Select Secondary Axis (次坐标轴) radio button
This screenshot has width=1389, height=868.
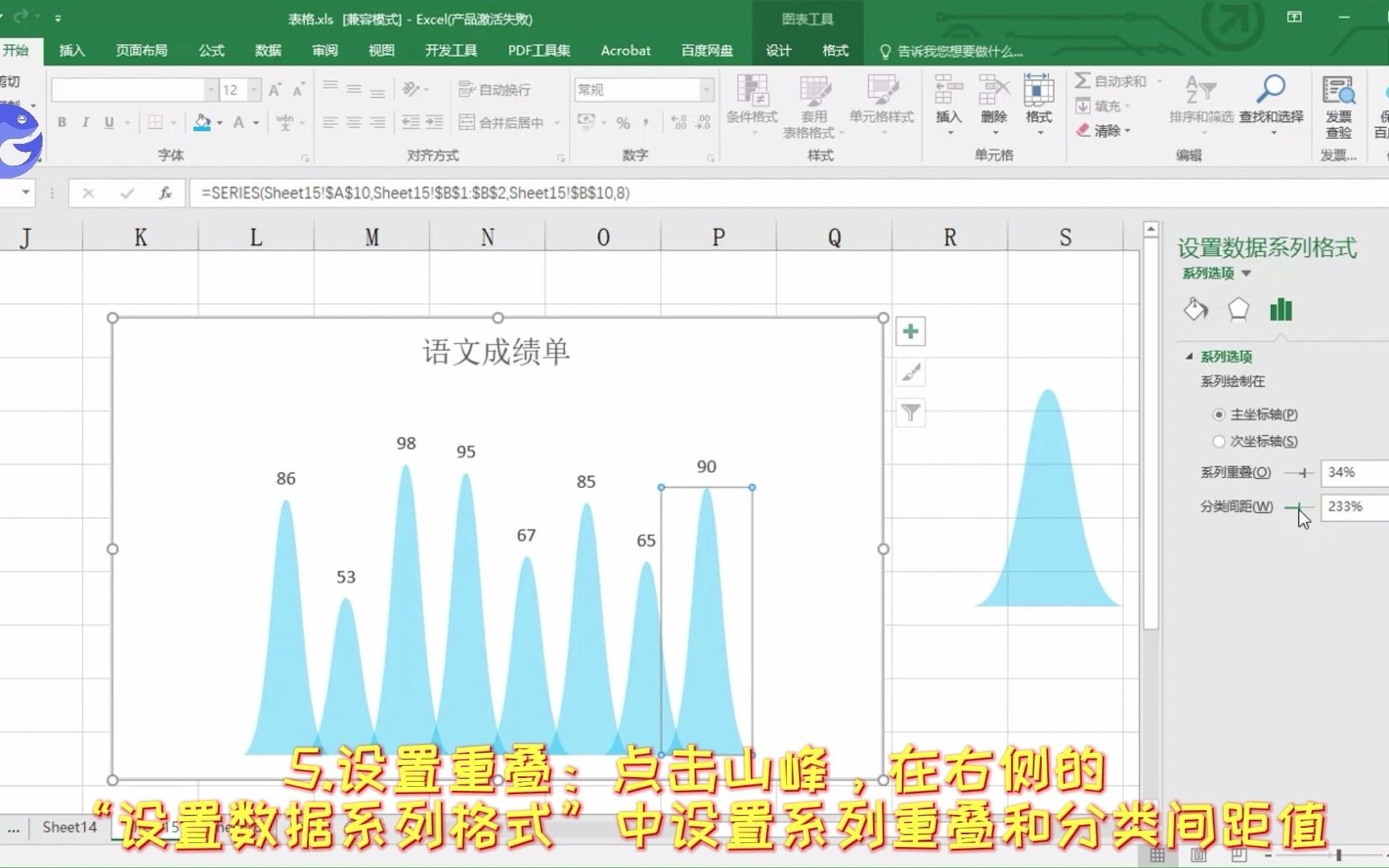1219,441
